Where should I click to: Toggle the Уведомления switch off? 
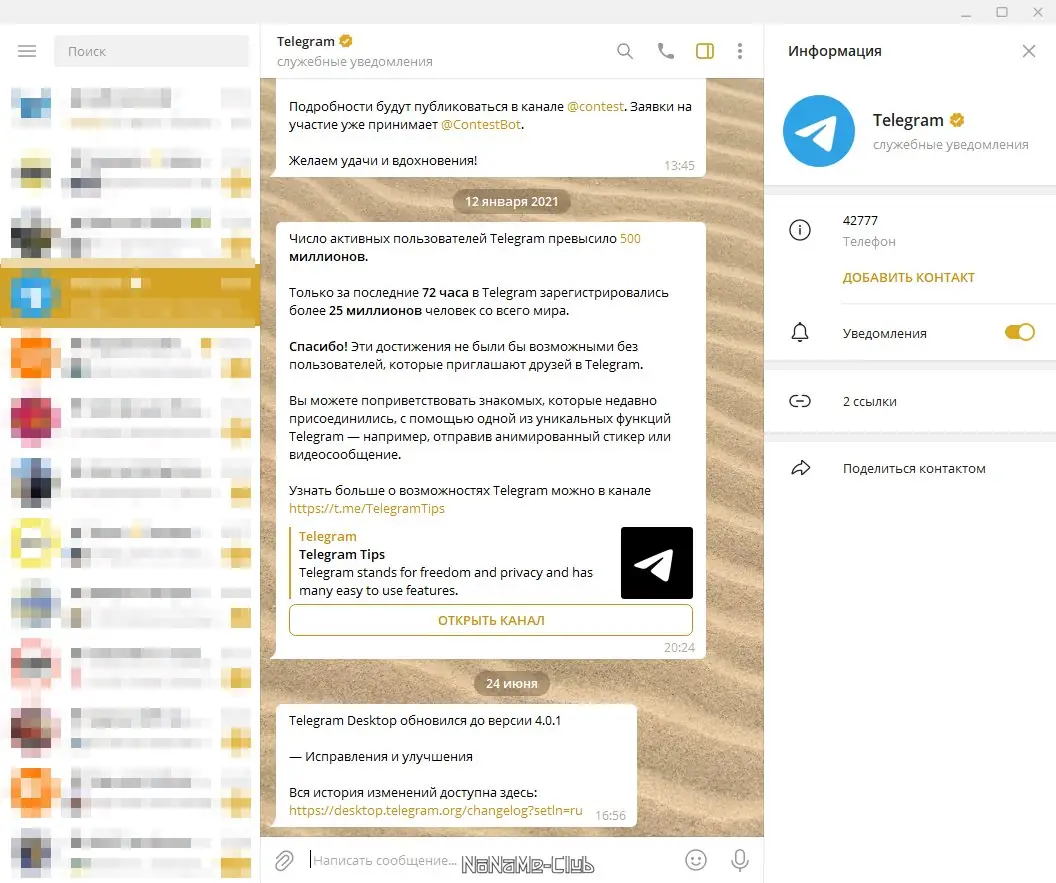coord(1020,332)
